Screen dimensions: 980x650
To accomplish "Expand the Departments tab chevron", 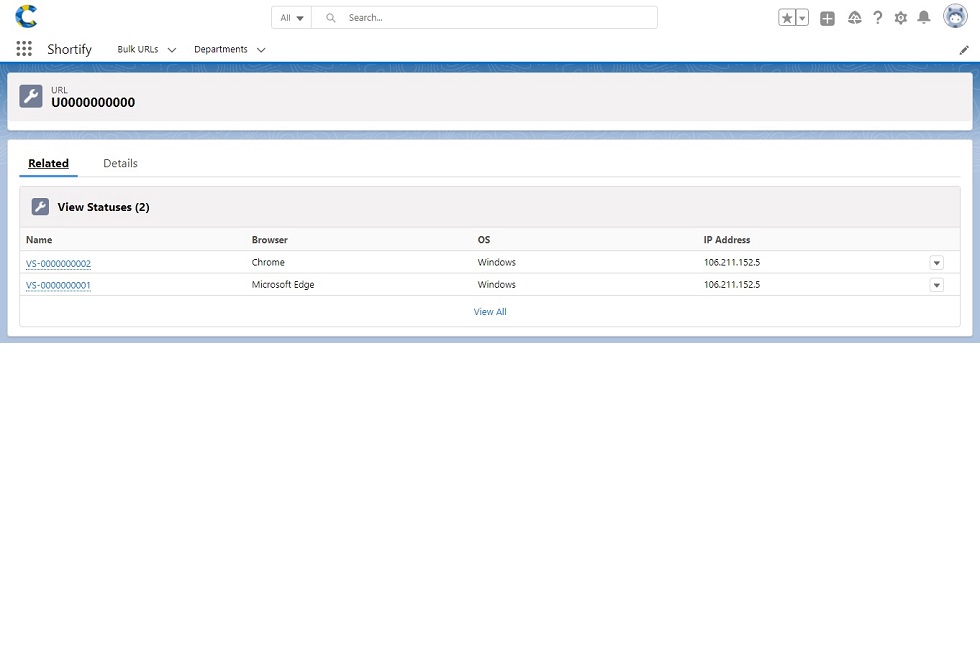I will click(x=261, y=50).
